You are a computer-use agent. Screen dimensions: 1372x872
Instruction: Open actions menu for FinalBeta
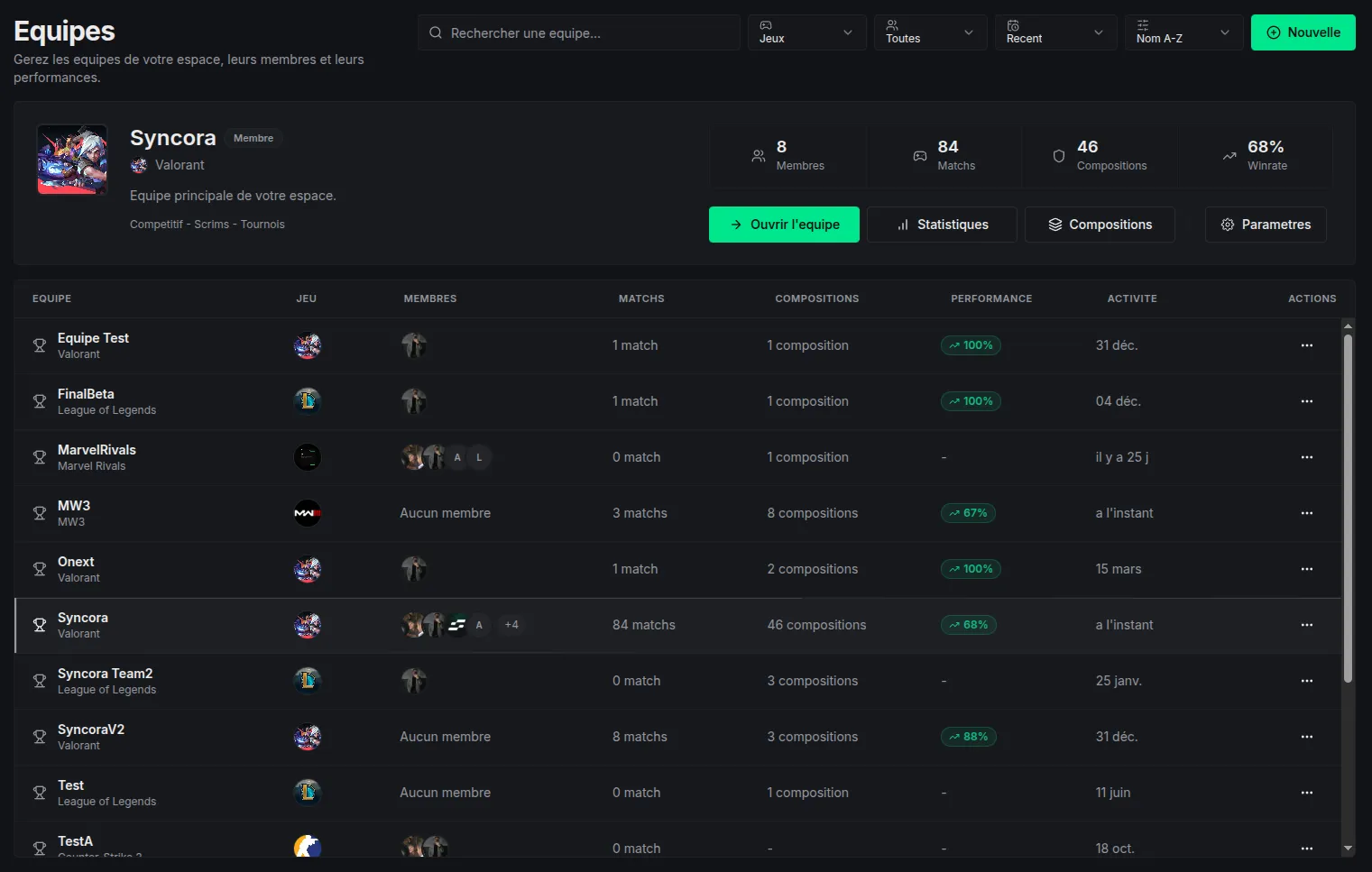click(1307, 401)
